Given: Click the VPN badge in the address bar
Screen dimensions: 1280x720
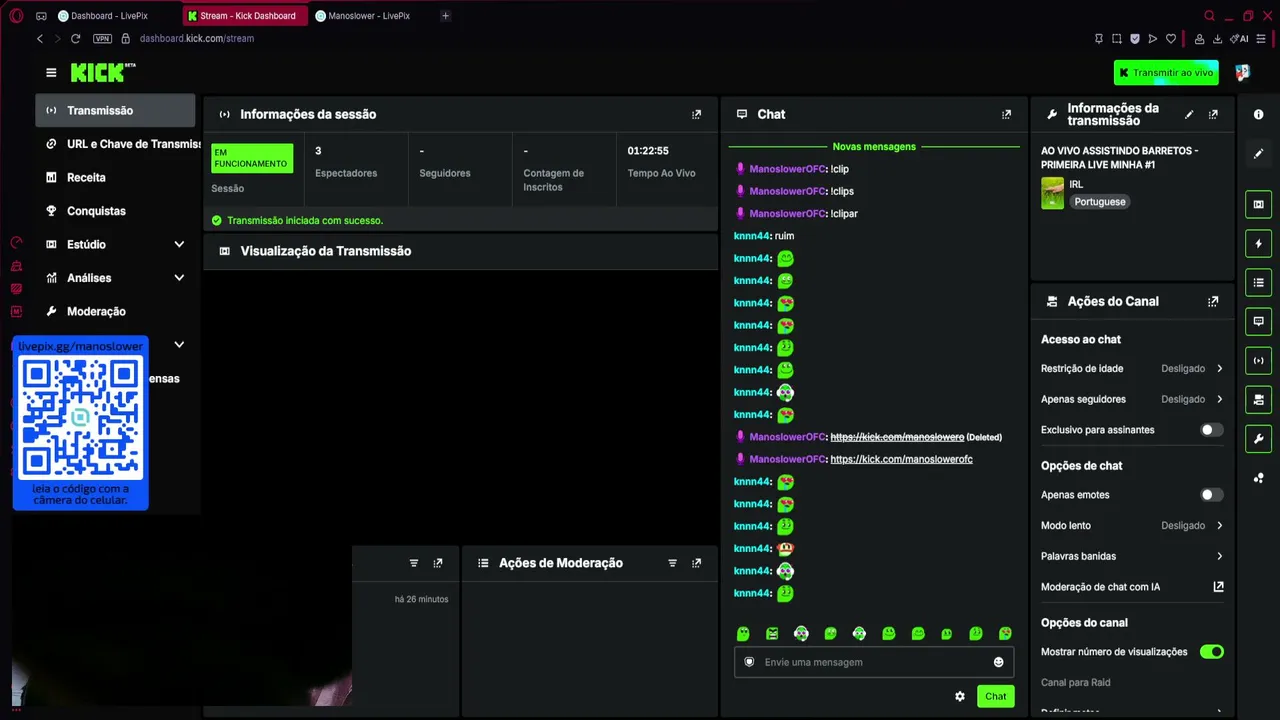Looking at the screenshot, I should [102, 38].
